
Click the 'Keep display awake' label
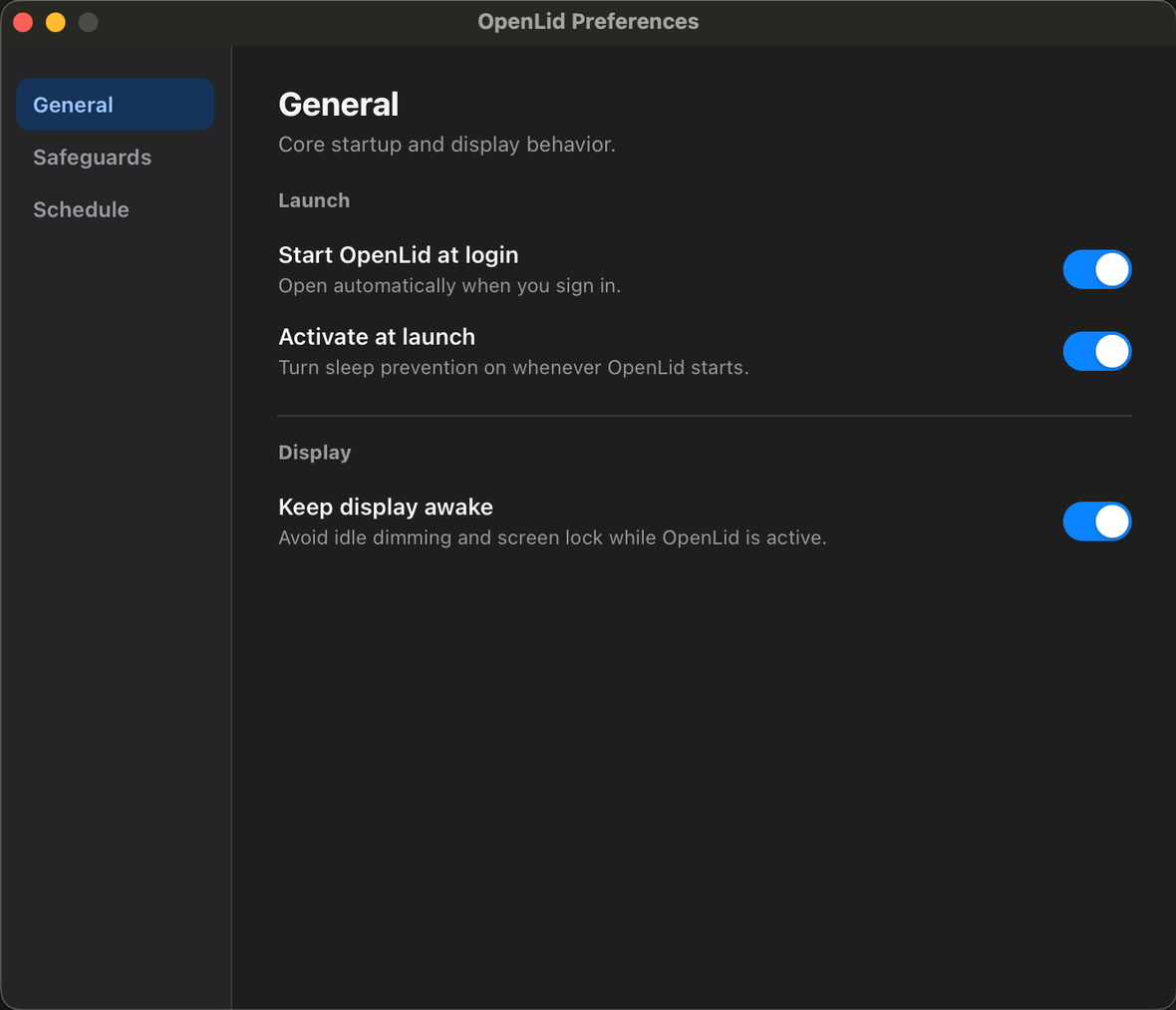(x=386, y=507)
